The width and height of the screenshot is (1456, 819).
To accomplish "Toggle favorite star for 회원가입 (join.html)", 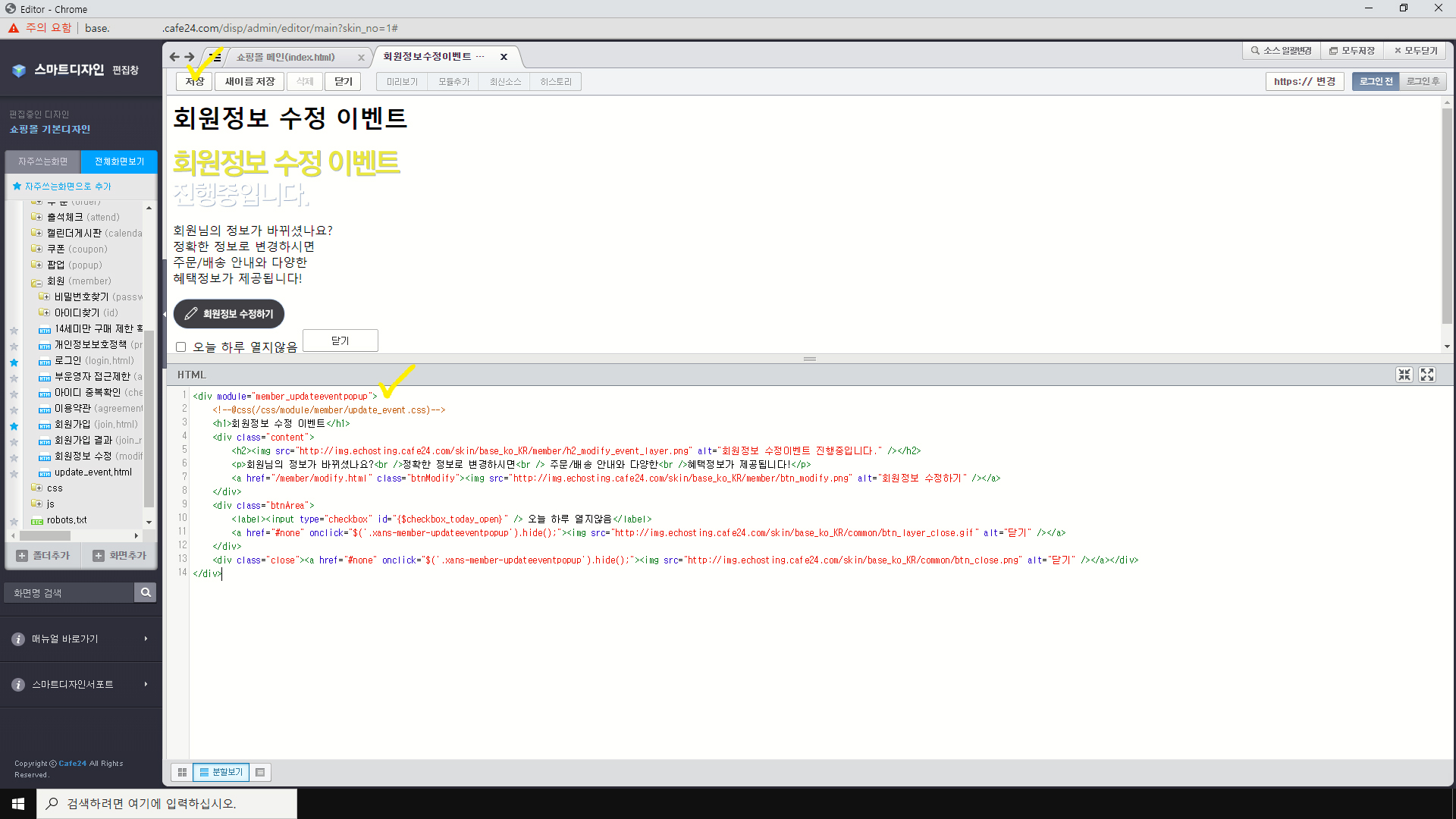I will point(14,425).
